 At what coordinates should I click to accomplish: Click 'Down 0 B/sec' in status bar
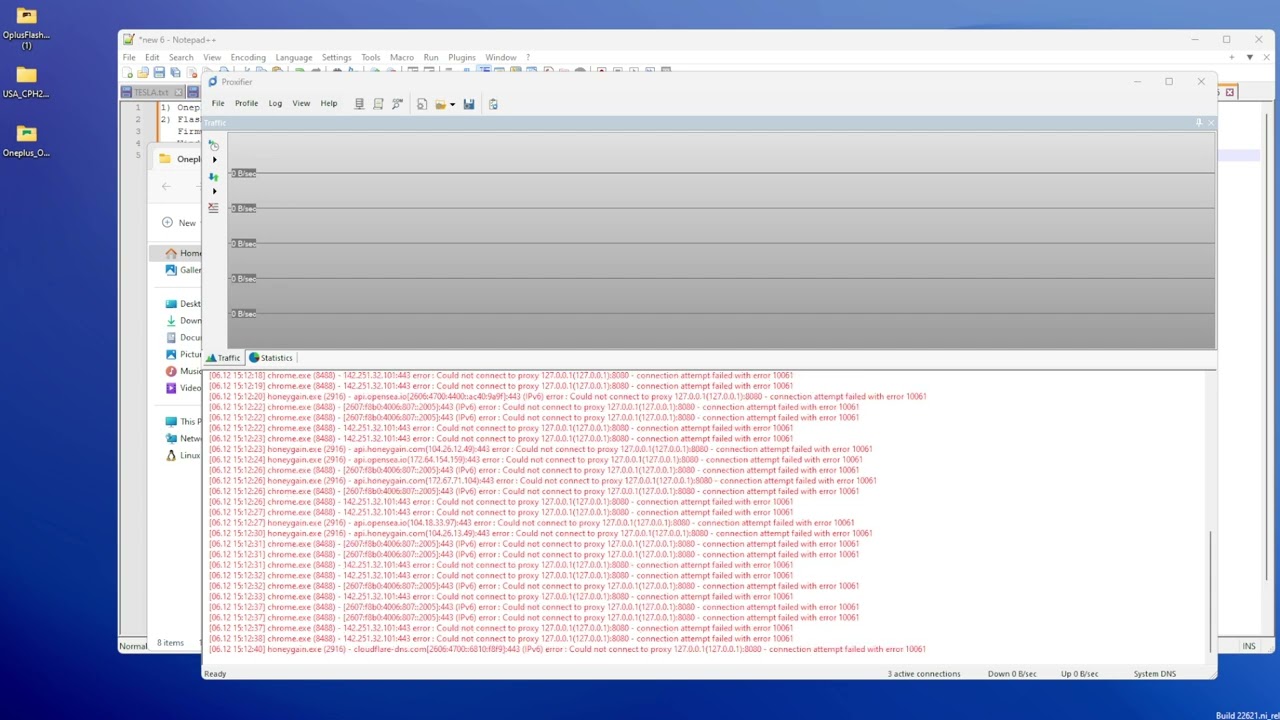(1012, 674)
